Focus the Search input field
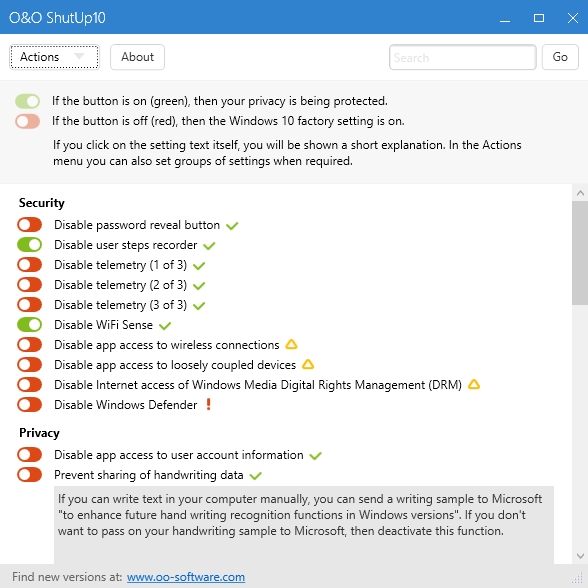 coord(463,57)
